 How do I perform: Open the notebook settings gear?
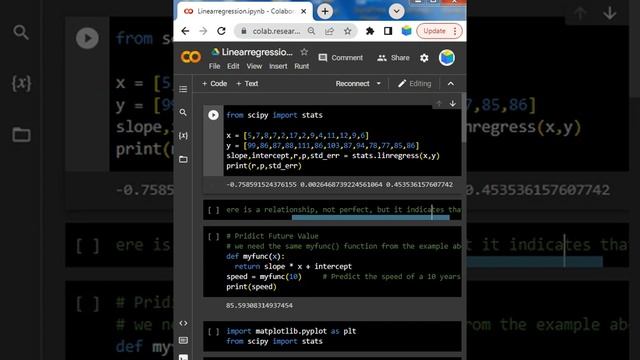tap(424, 58)
